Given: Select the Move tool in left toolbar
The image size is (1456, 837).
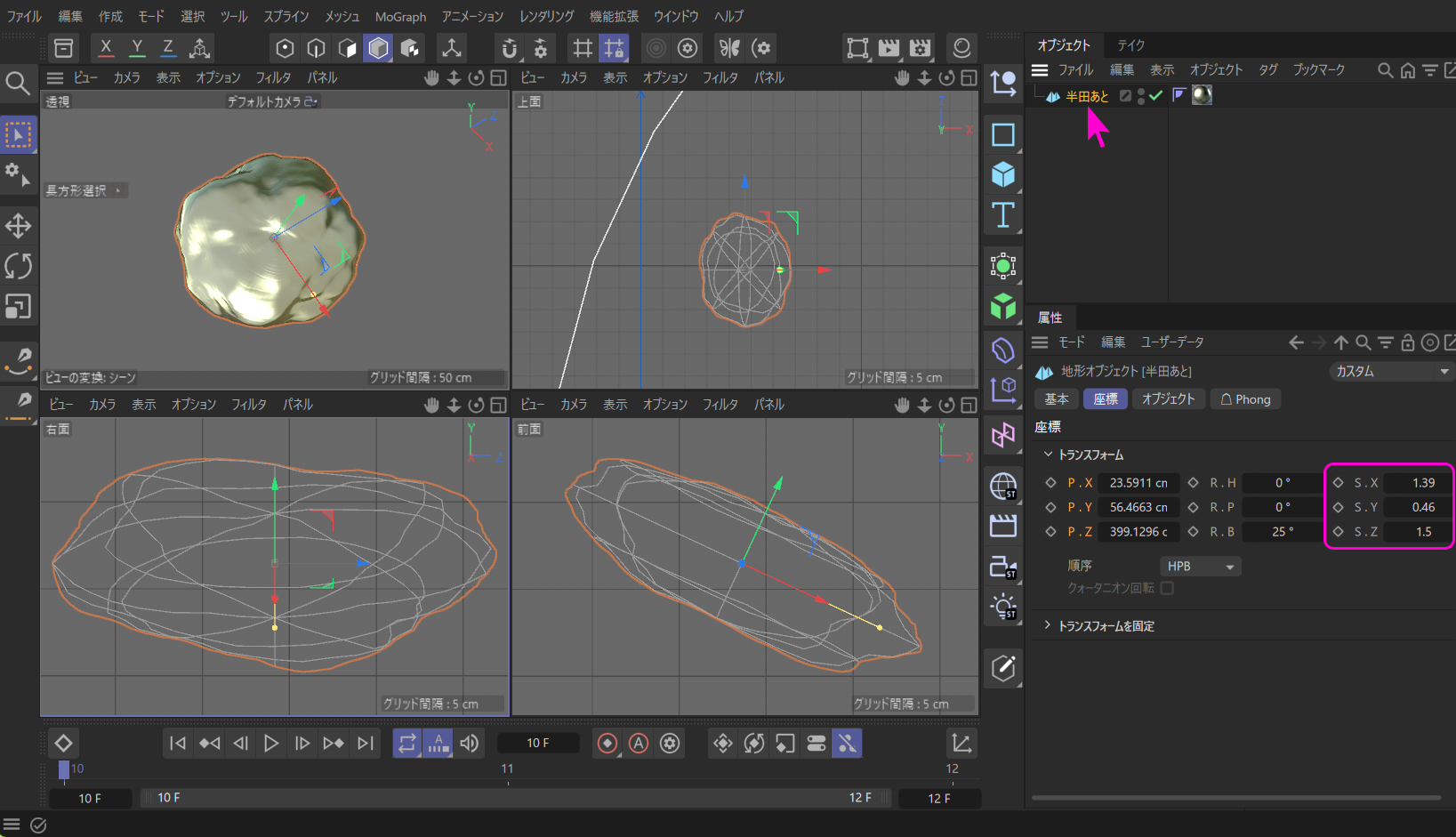Looking at the screenshot, I should click(x=18, y=226).
